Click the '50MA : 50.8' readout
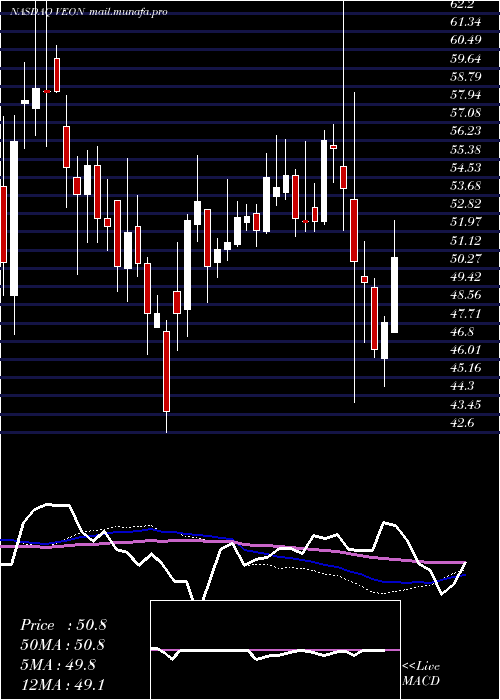 pyautogui.click(x=63, y=645)
